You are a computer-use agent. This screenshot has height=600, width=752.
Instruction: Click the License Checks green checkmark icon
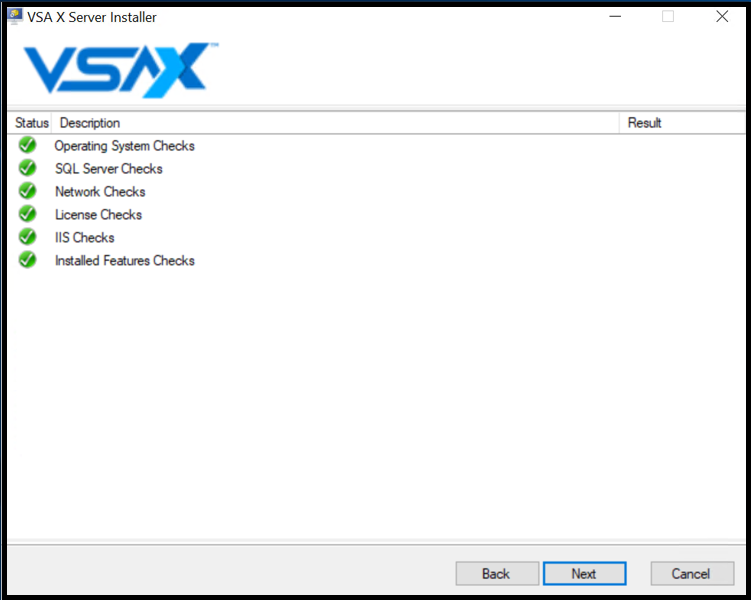(27, 214)
